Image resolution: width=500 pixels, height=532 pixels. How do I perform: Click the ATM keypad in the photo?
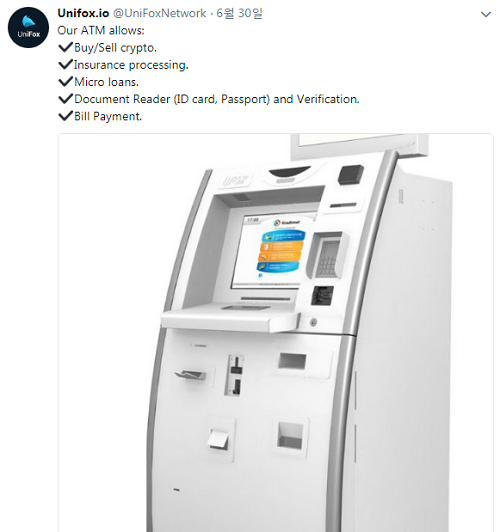coord(327,256)
